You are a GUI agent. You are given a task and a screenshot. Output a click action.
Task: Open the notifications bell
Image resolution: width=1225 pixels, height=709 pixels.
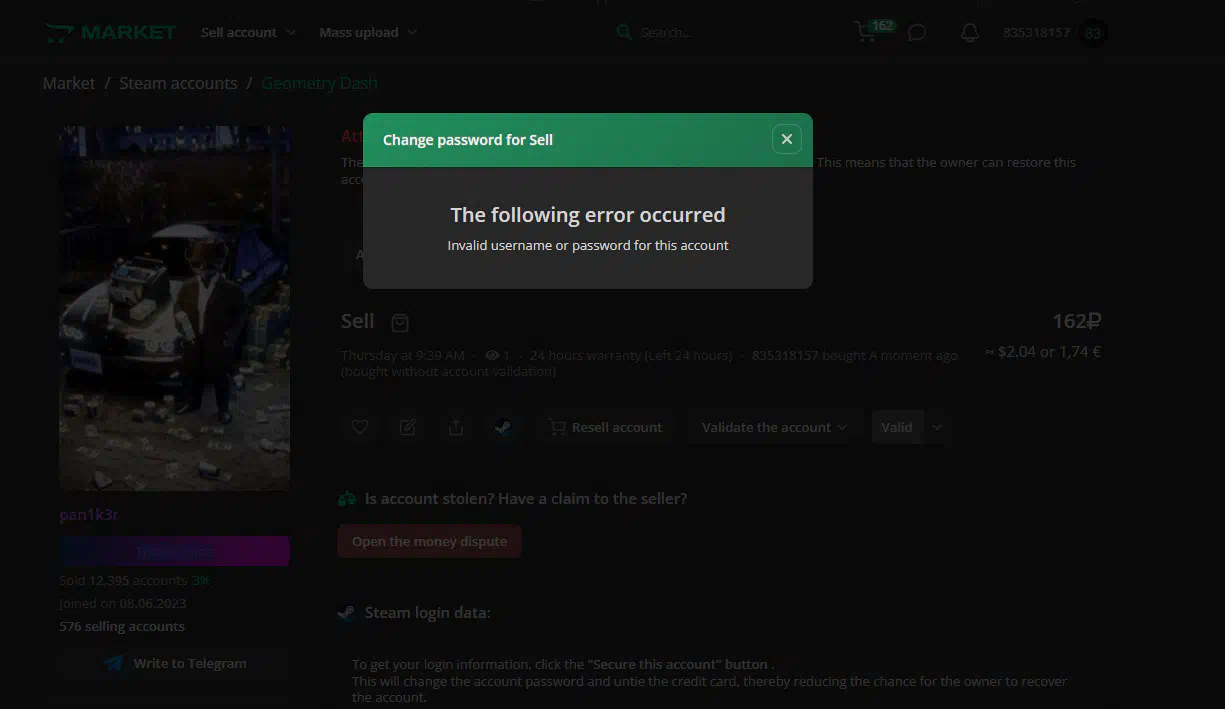(x=969, y=33)
